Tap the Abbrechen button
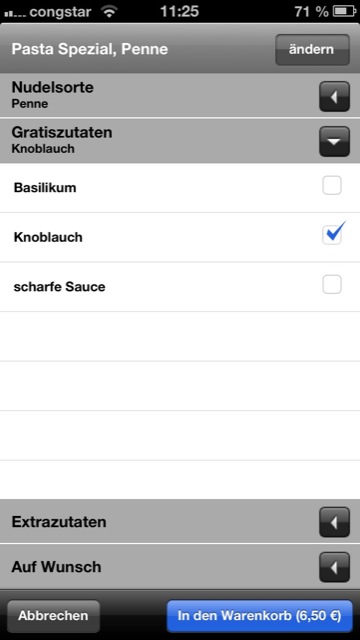 click(53, 616)
